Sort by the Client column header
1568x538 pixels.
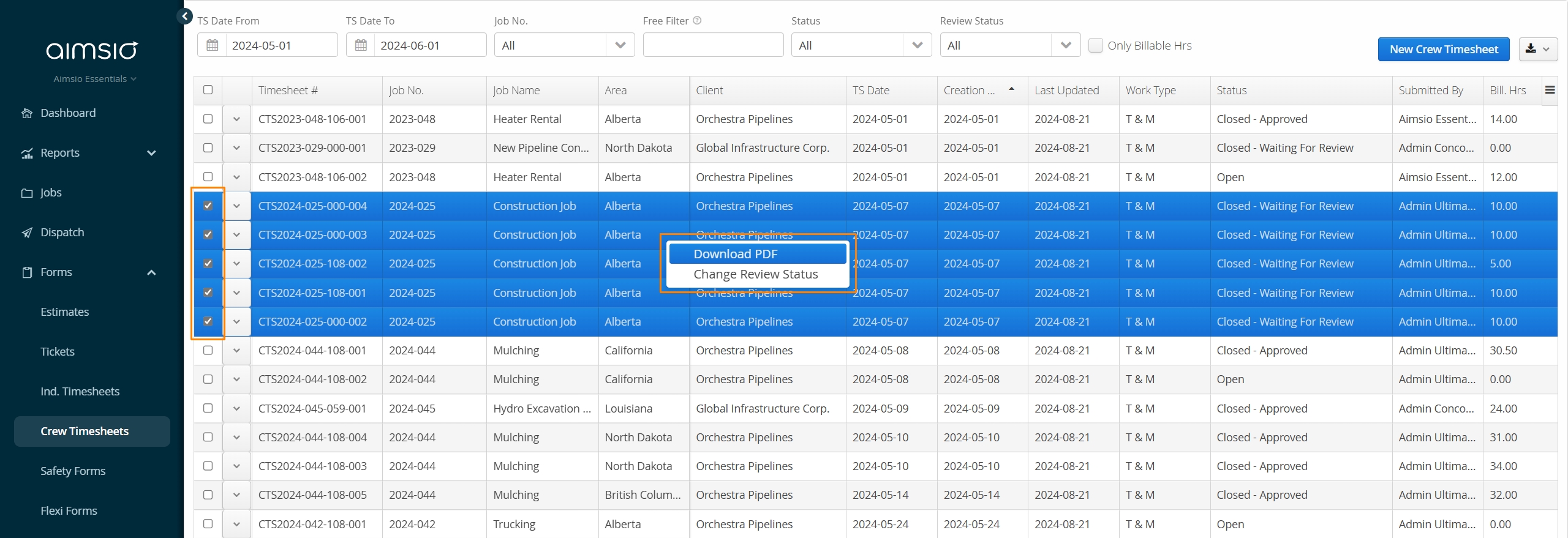click(x=767, y=90)
